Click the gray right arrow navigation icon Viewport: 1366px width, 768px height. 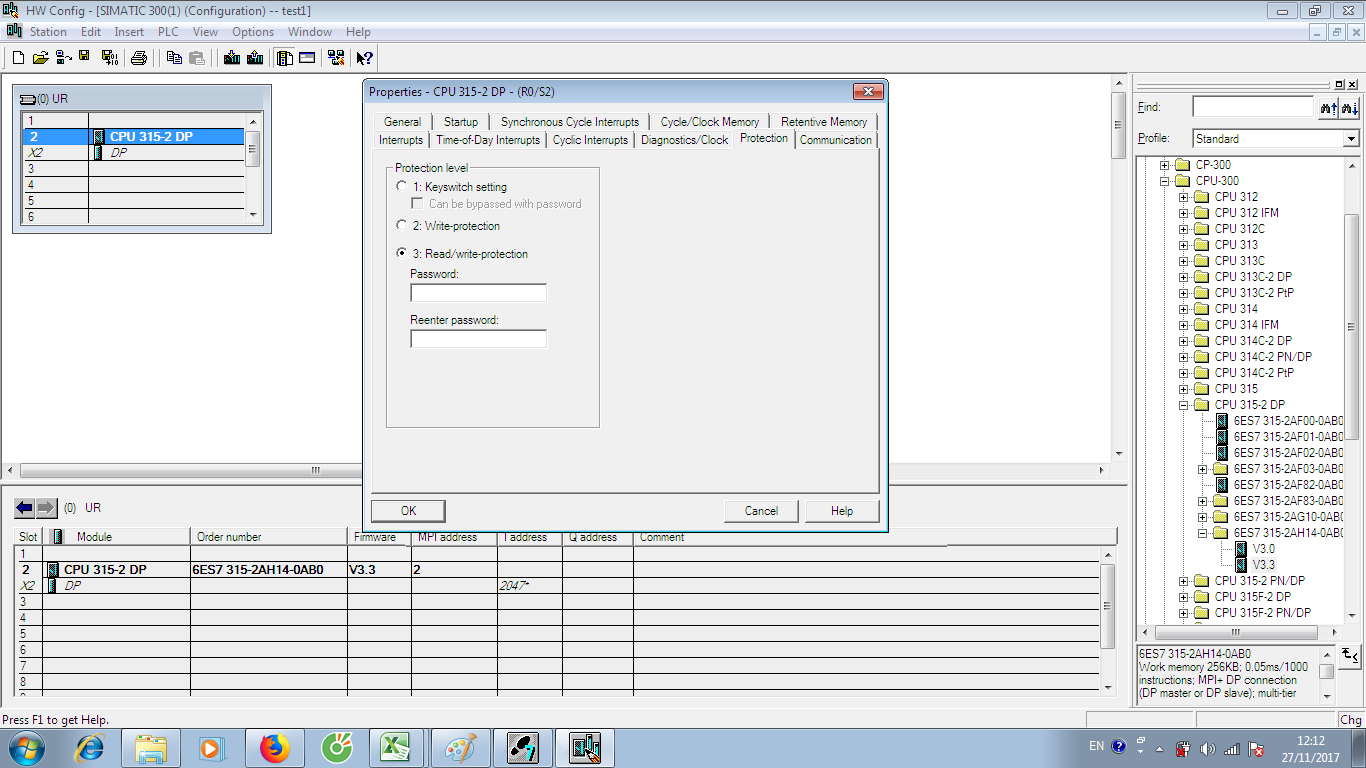tap(46, 508)
